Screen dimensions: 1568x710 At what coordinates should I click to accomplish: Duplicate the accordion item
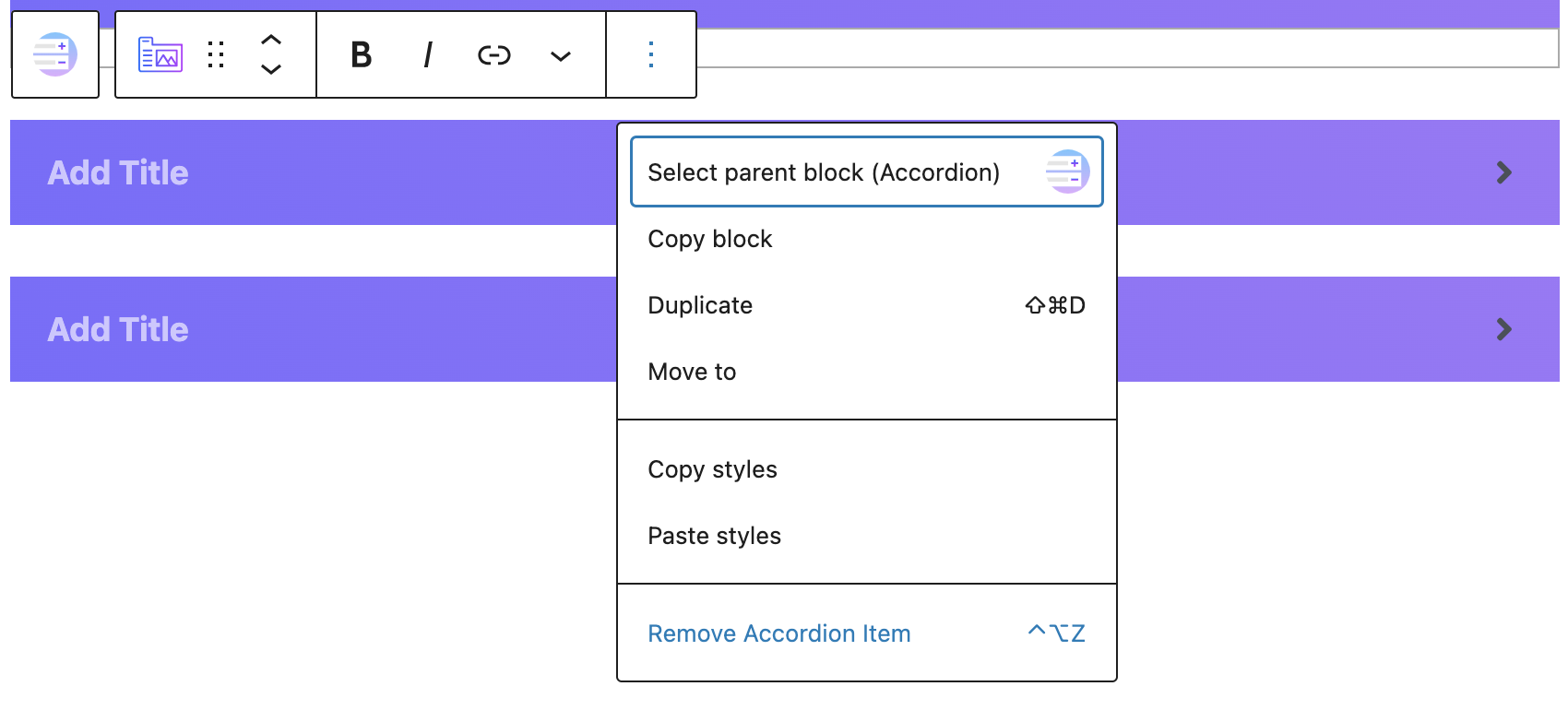coord(867,305)
